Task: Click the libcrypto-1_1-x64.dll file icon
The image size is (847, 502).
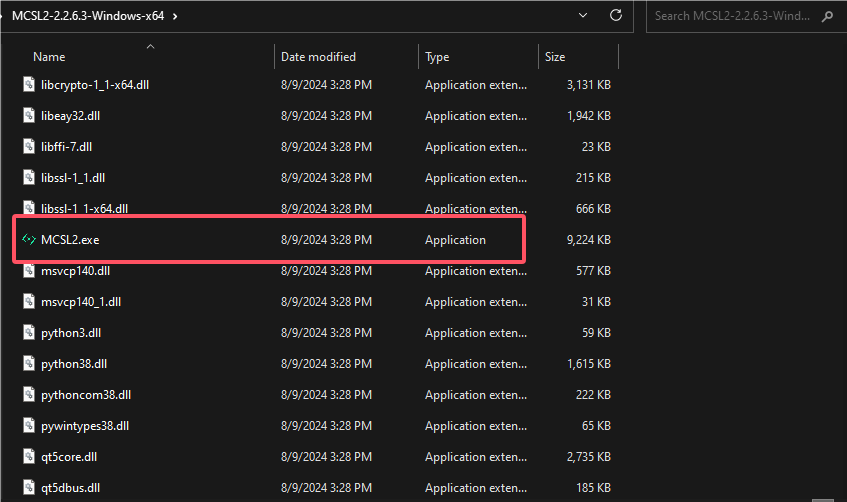Action: point(29,84)
